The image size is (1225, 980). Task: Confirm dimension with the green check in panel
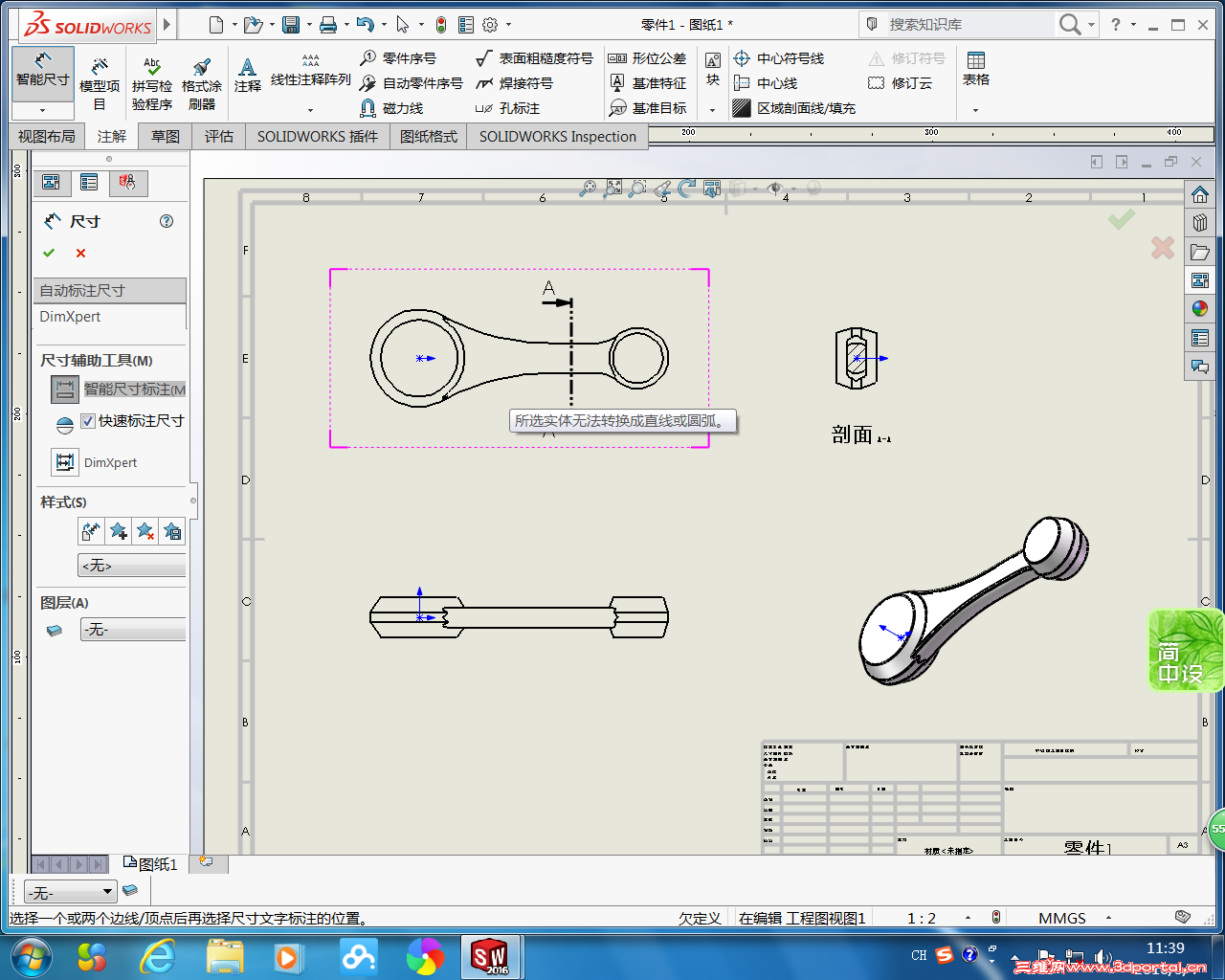pyautogui.click(x=49, y=253)
